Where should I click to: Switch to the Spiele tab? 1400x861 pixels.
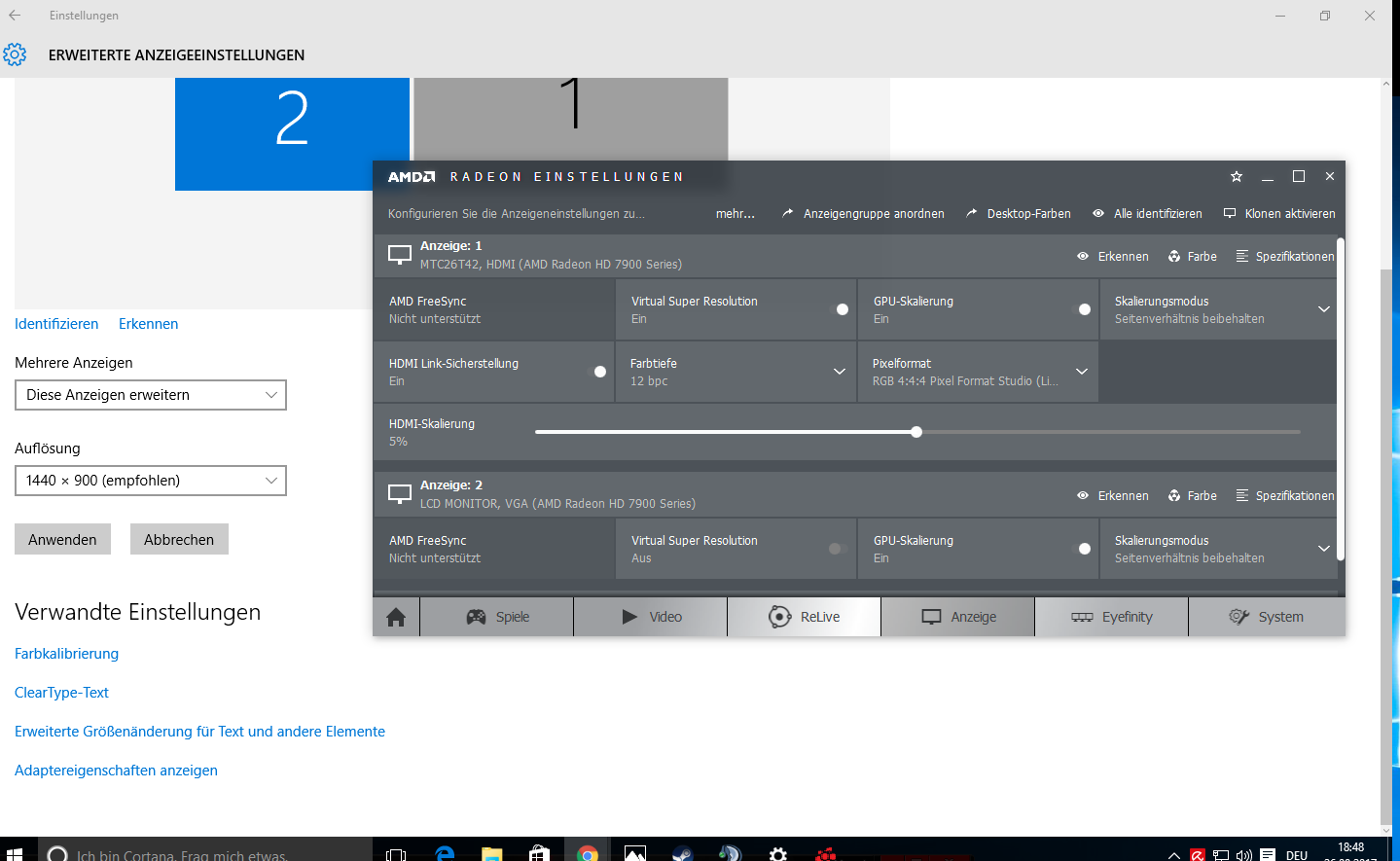point(497,617)
